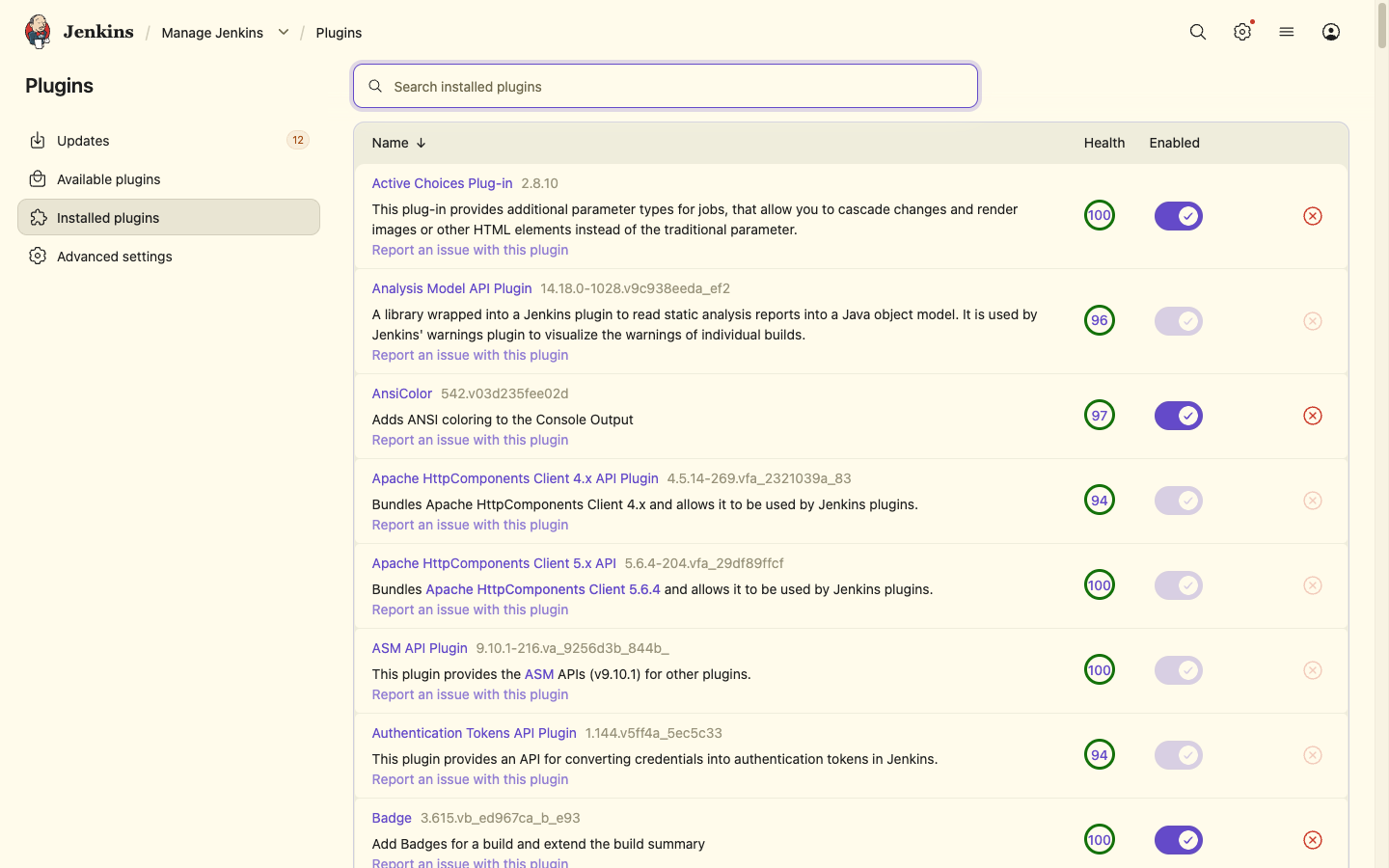This screenshot has width=1389, height=868.
Task: Open the Updates section
Action: pyautogui.click(x=169, y=141)
